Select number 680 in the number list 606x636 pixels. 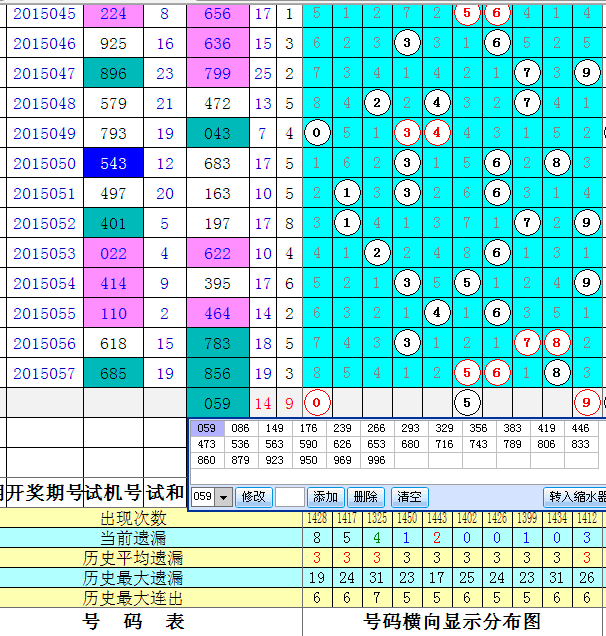(x=410, y=445)
